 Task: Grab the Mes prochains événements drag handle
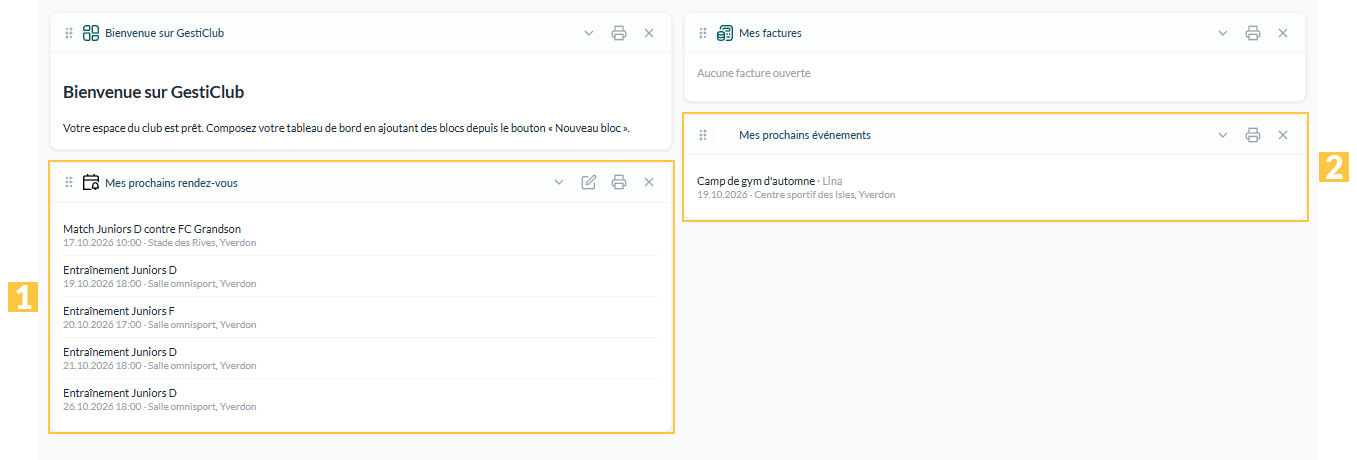point(703,135)
